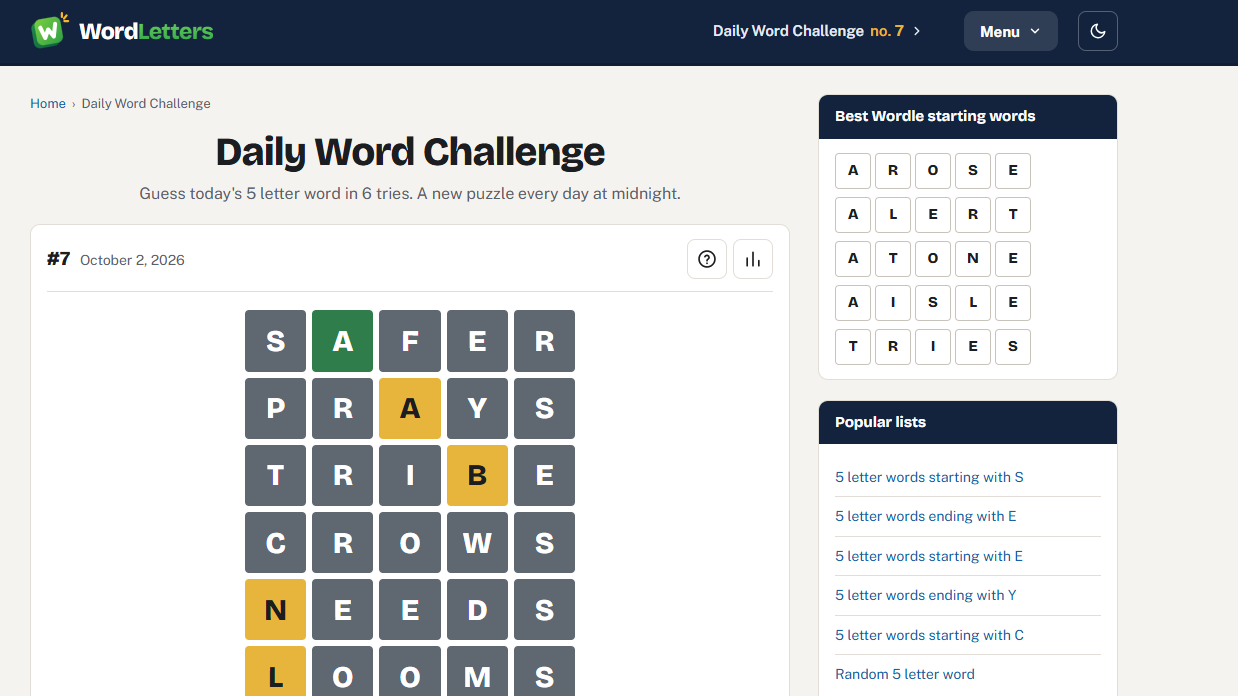
Task: Open '5 letter words starting with E'
Action: click(929, 556)
